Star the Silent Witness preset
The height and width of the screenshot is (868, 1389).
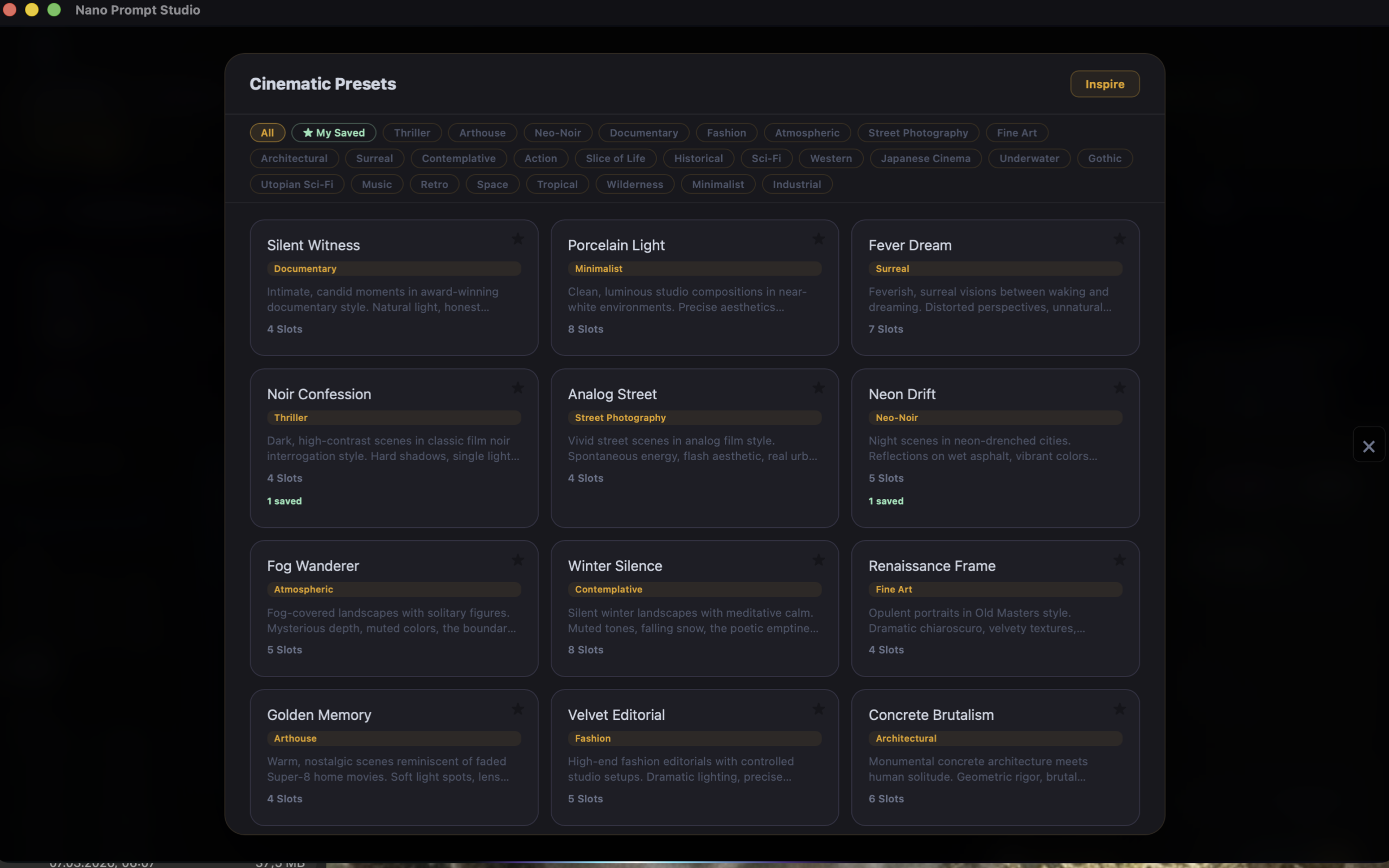518,239
